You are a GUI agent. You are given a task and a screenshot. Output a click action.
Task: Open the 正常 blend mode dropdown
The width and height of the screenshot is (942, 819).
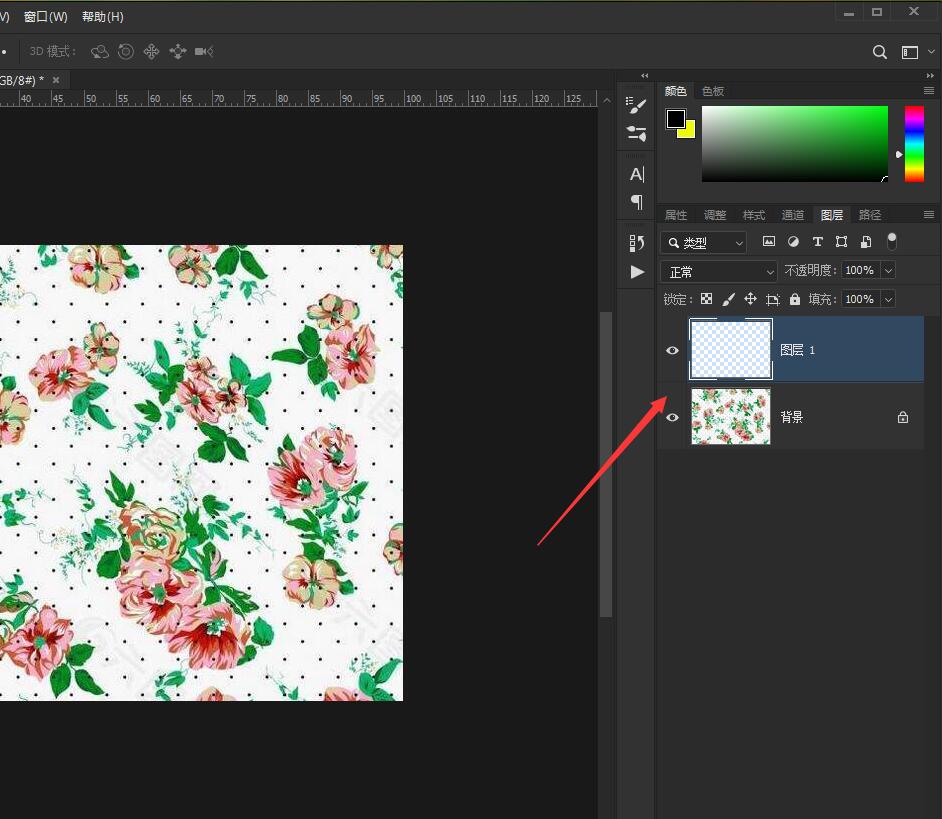718,271
